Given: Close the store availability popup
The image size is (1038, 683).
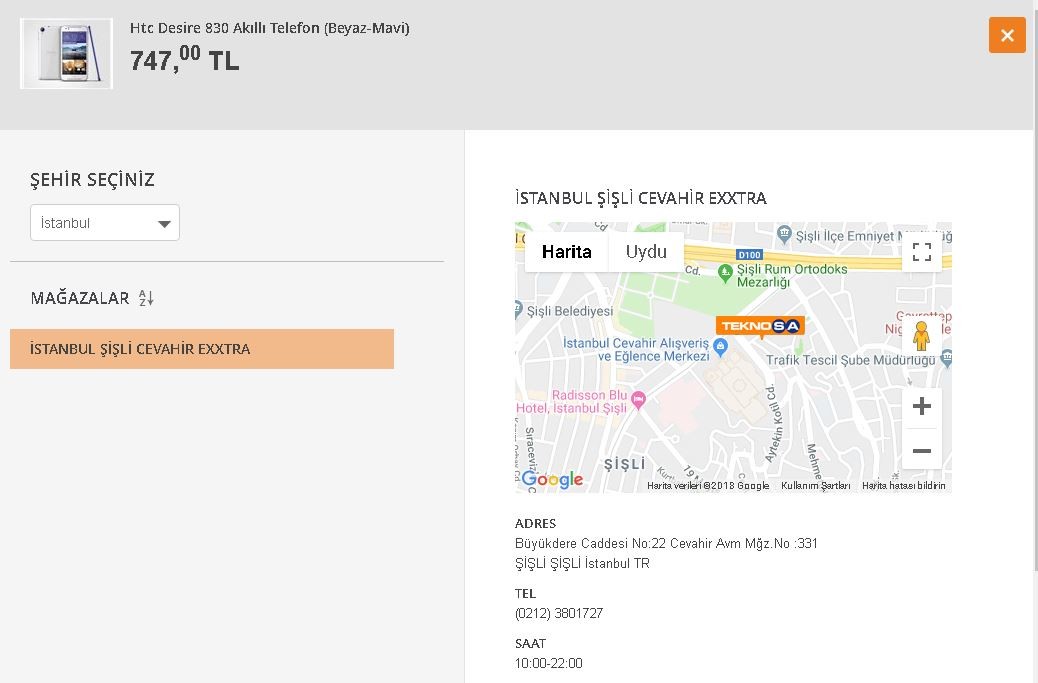Looking at the screenshot, I should coord(1007,35).
